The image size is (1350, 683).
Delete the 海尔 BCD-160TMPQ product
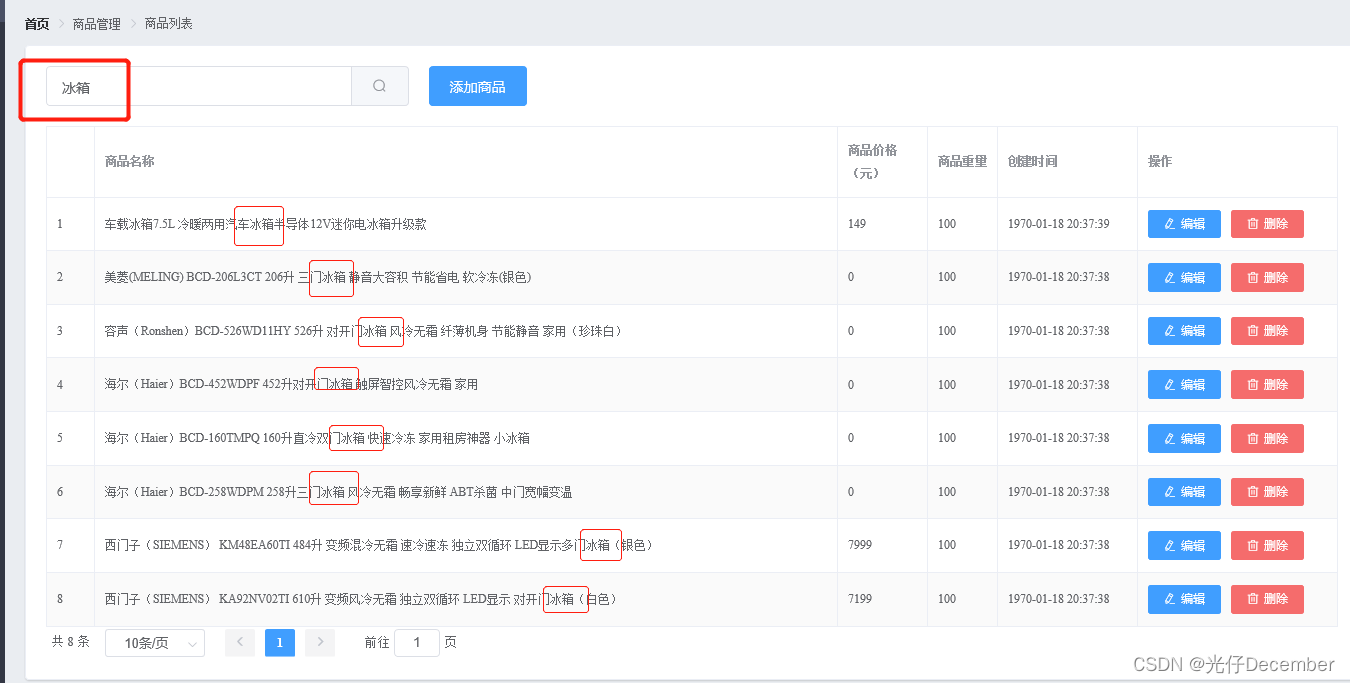coord(1267,438)
